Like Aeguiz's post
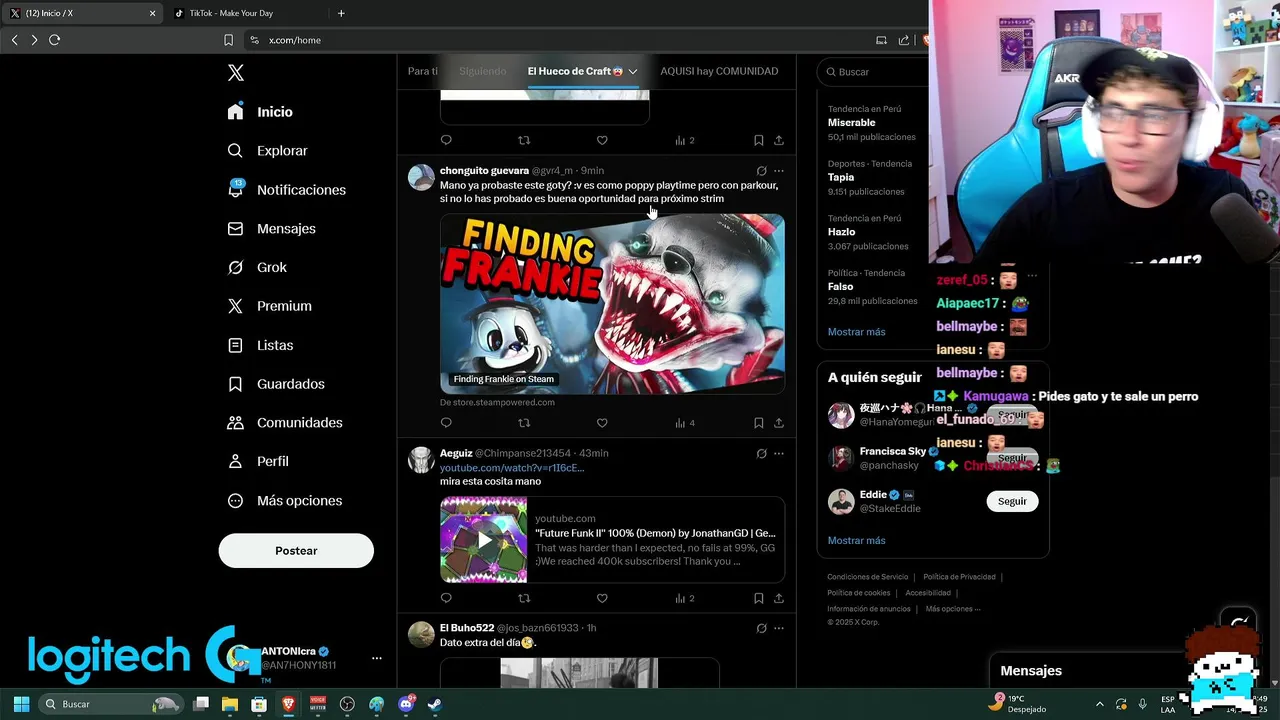This screenshot has height=720, width=1280. coord(602,598)
